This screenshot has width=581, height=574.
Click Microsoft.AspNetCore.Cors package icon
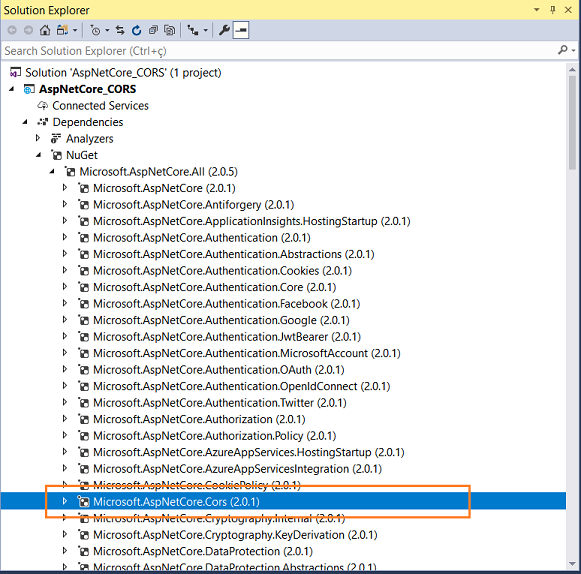click(x=84, y=502)
